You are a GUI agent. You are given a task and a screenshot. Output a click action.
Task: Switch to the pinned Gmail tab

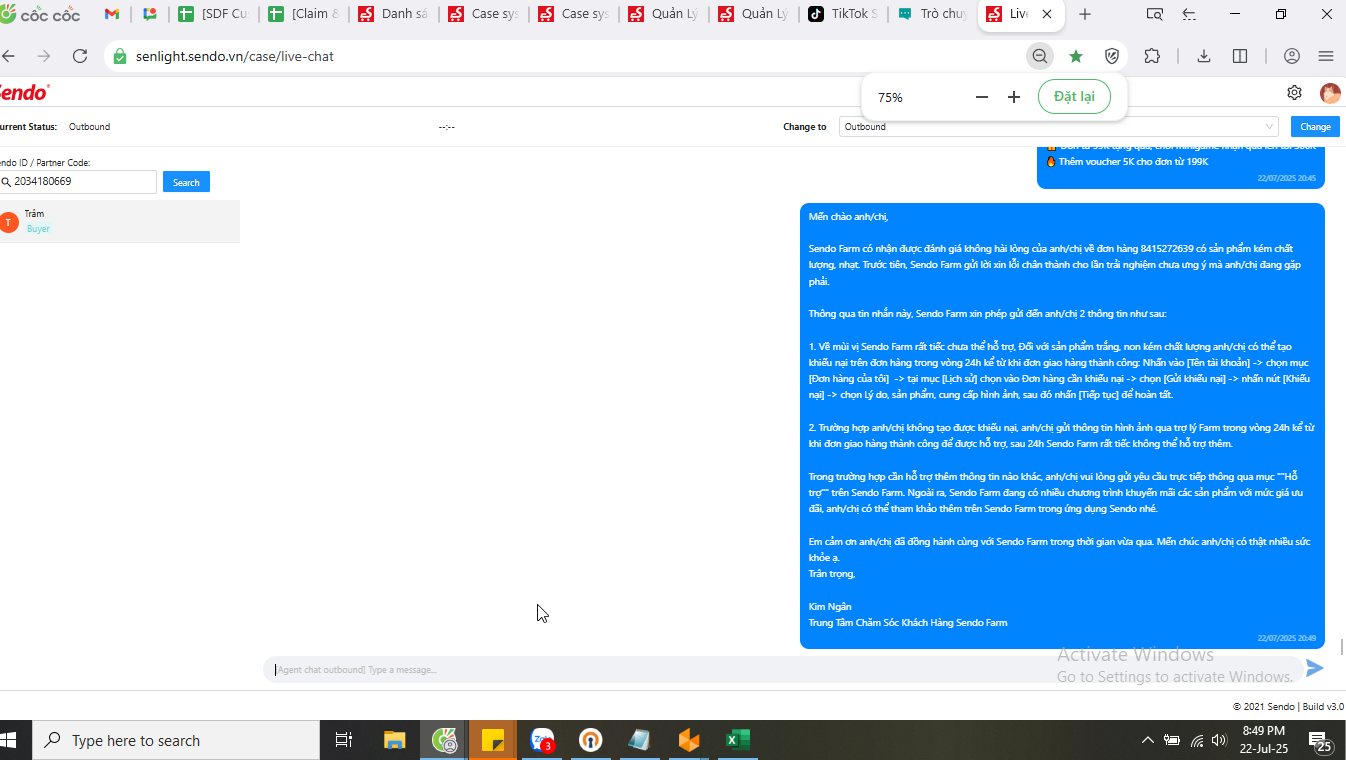112,14
